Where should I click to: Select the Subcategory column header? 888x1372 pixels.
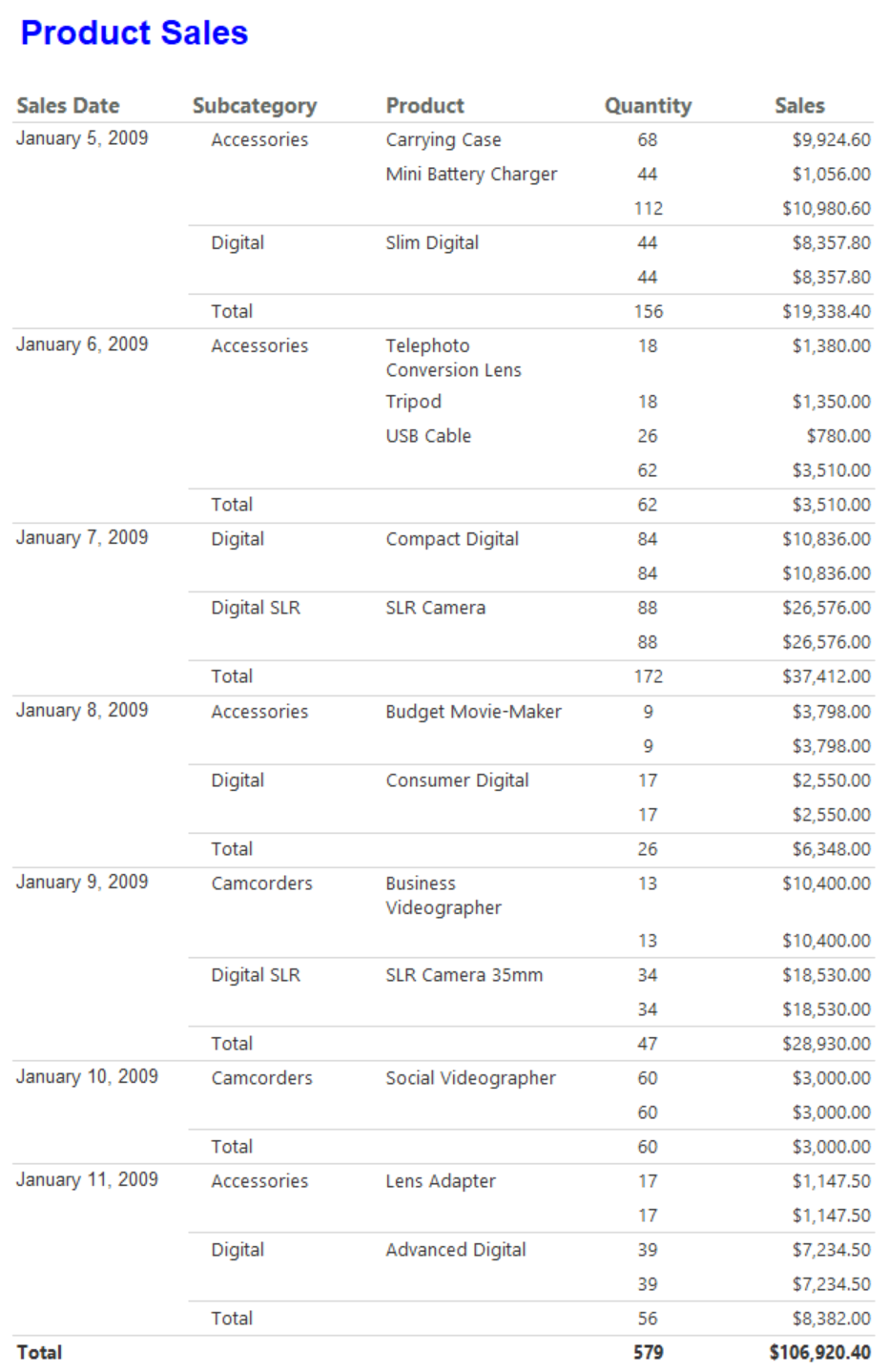(255, 106)
